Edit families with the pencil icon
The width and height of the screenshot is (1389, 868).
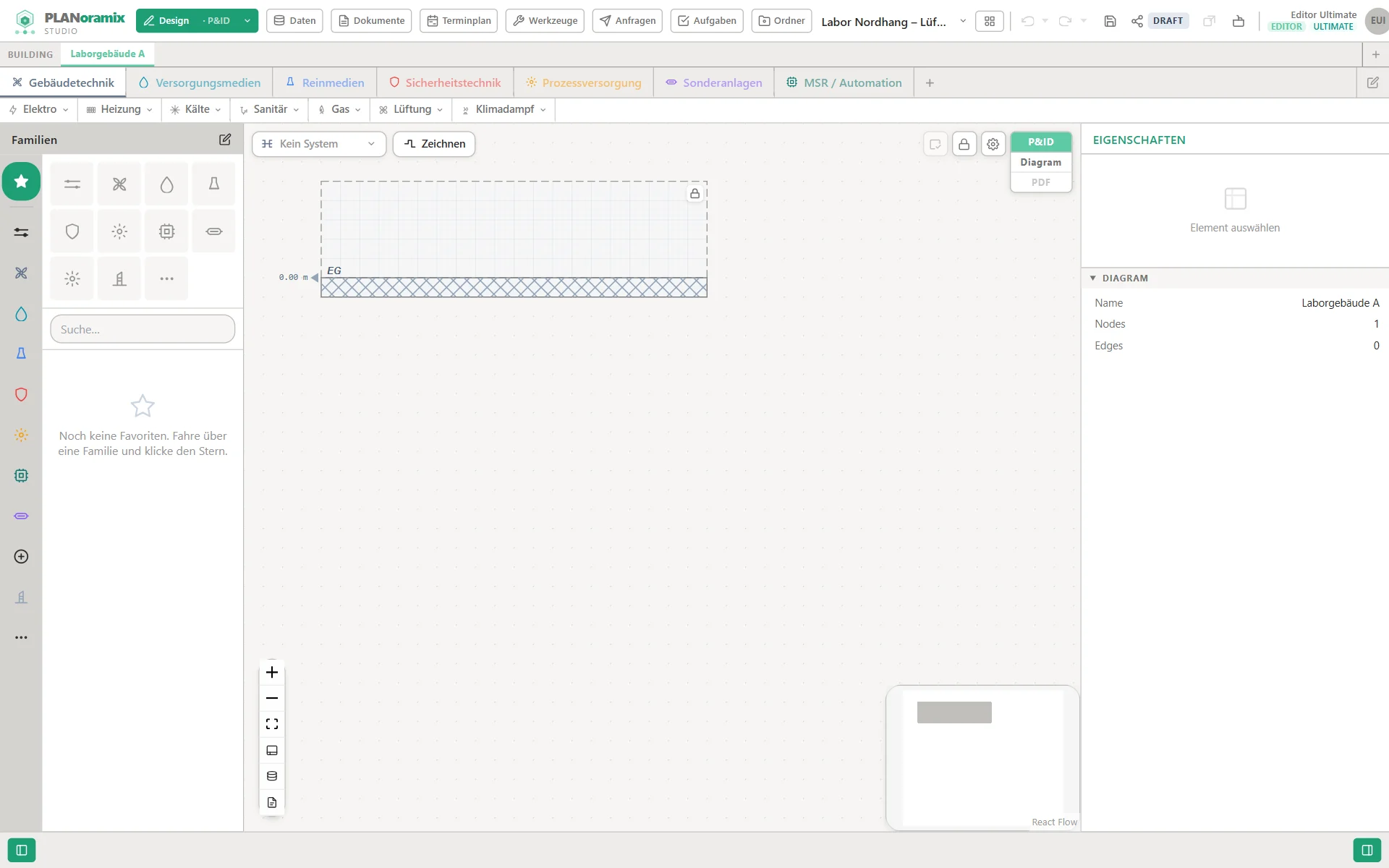coord(225,140)
